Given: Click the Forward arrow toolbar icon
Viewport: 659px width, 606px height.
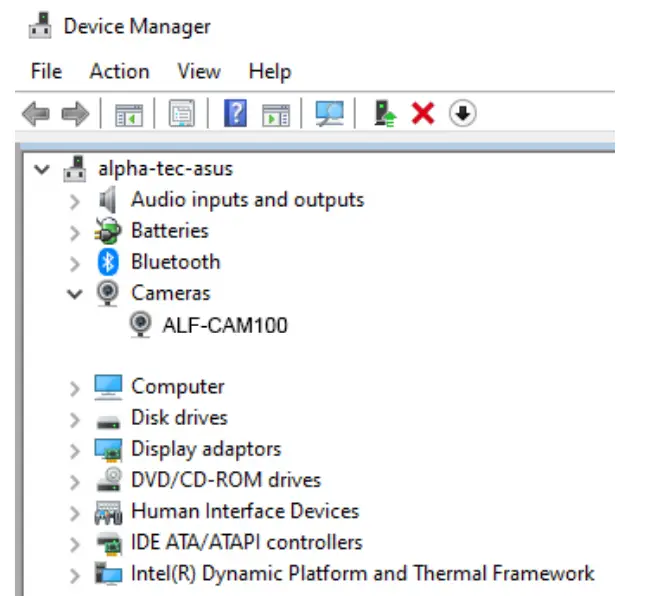Looking at the screenshot, I should click(x=75, y=114).
